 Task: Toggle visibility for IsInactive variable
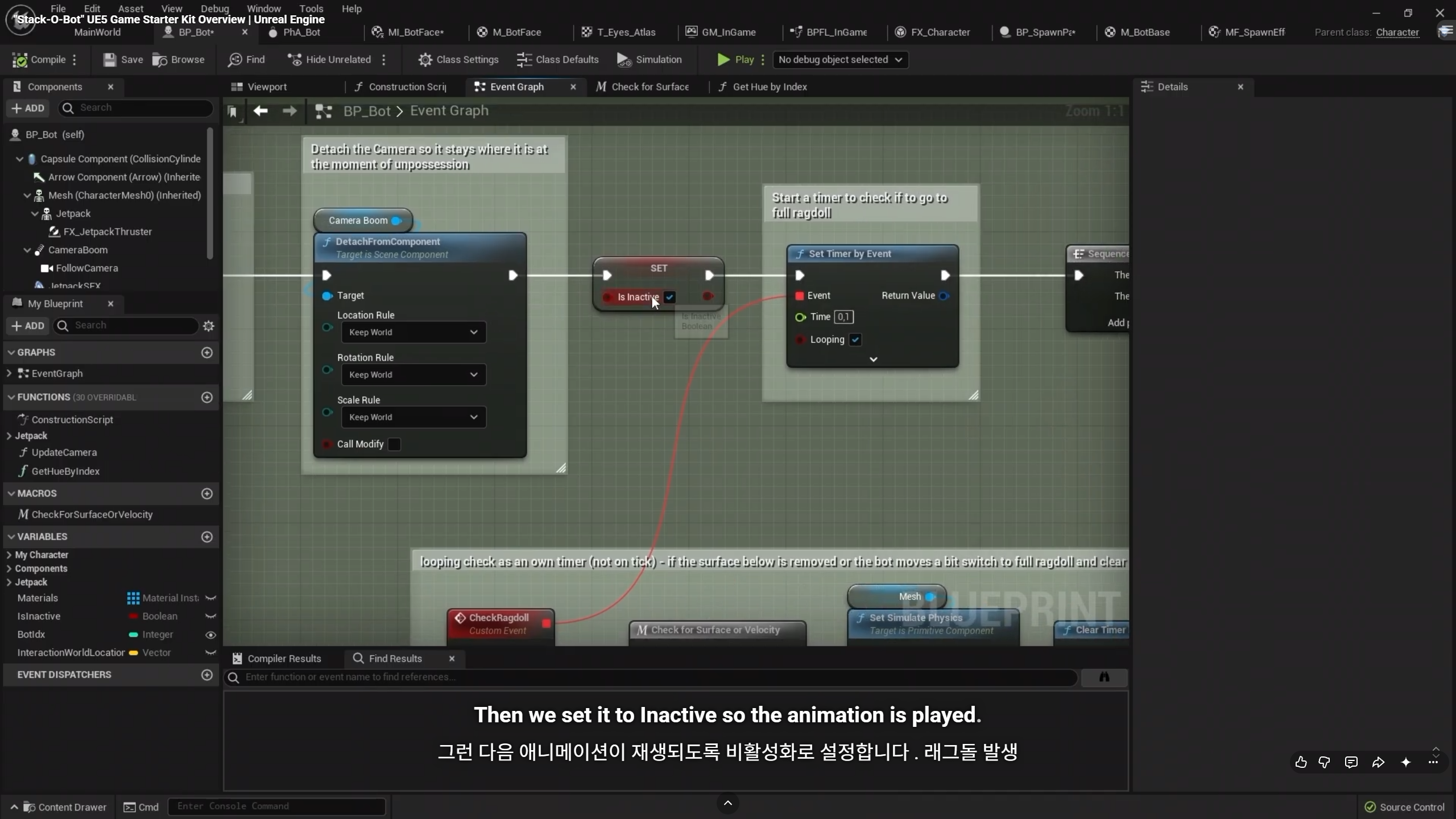click(x=210, y=617)
